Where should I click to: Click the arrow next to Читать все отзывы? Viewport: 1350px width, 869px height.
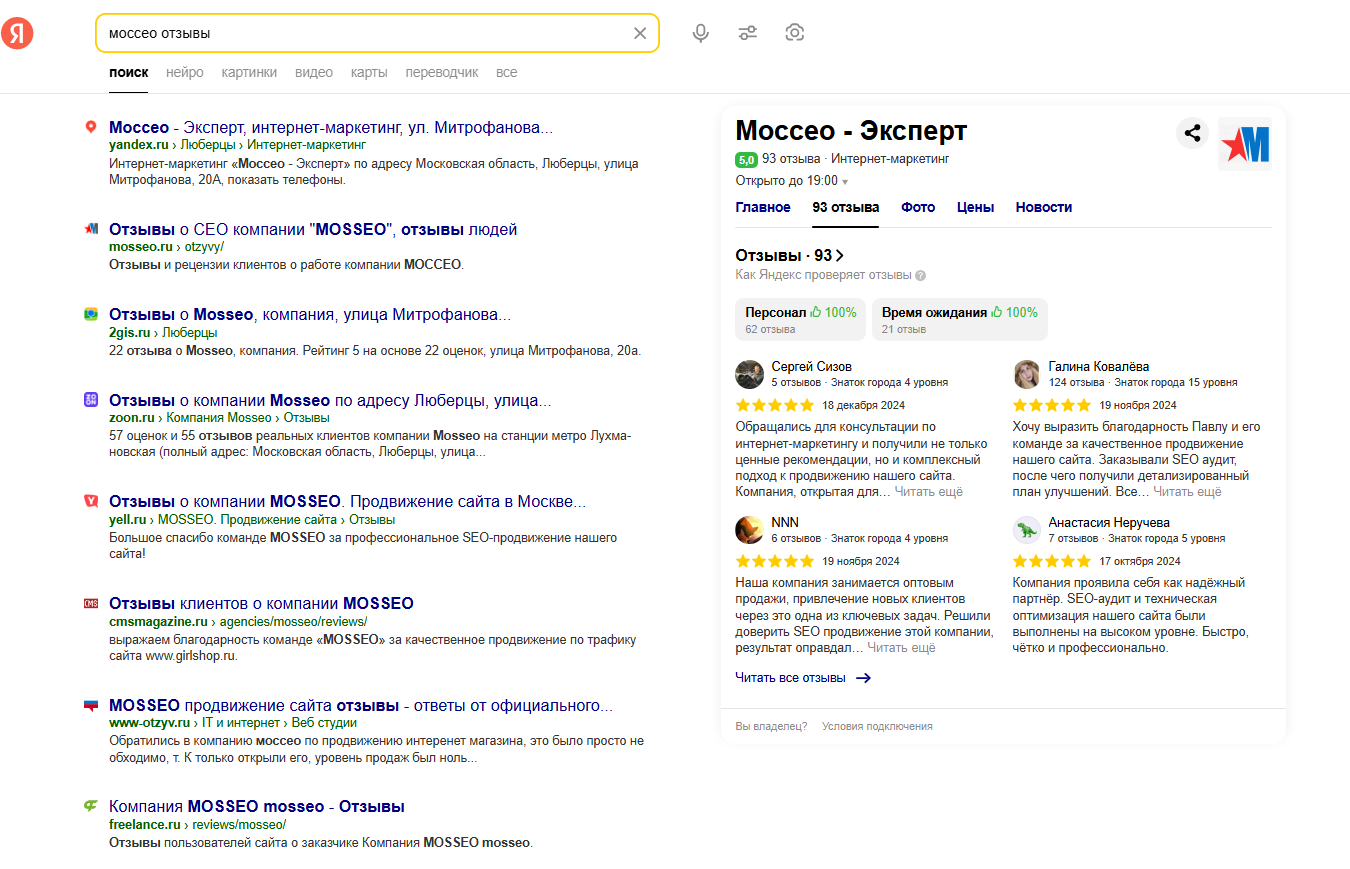click(863, 678)
